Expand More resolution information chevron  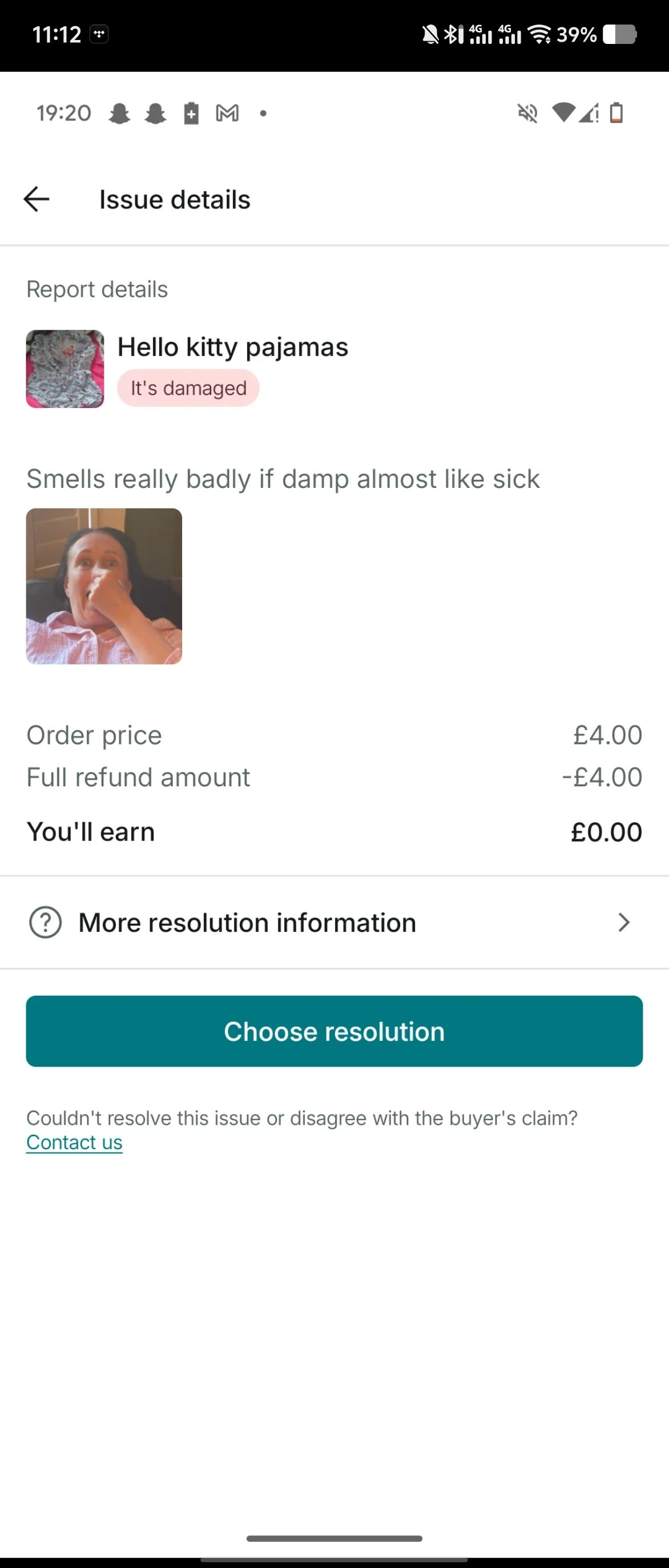623,922
